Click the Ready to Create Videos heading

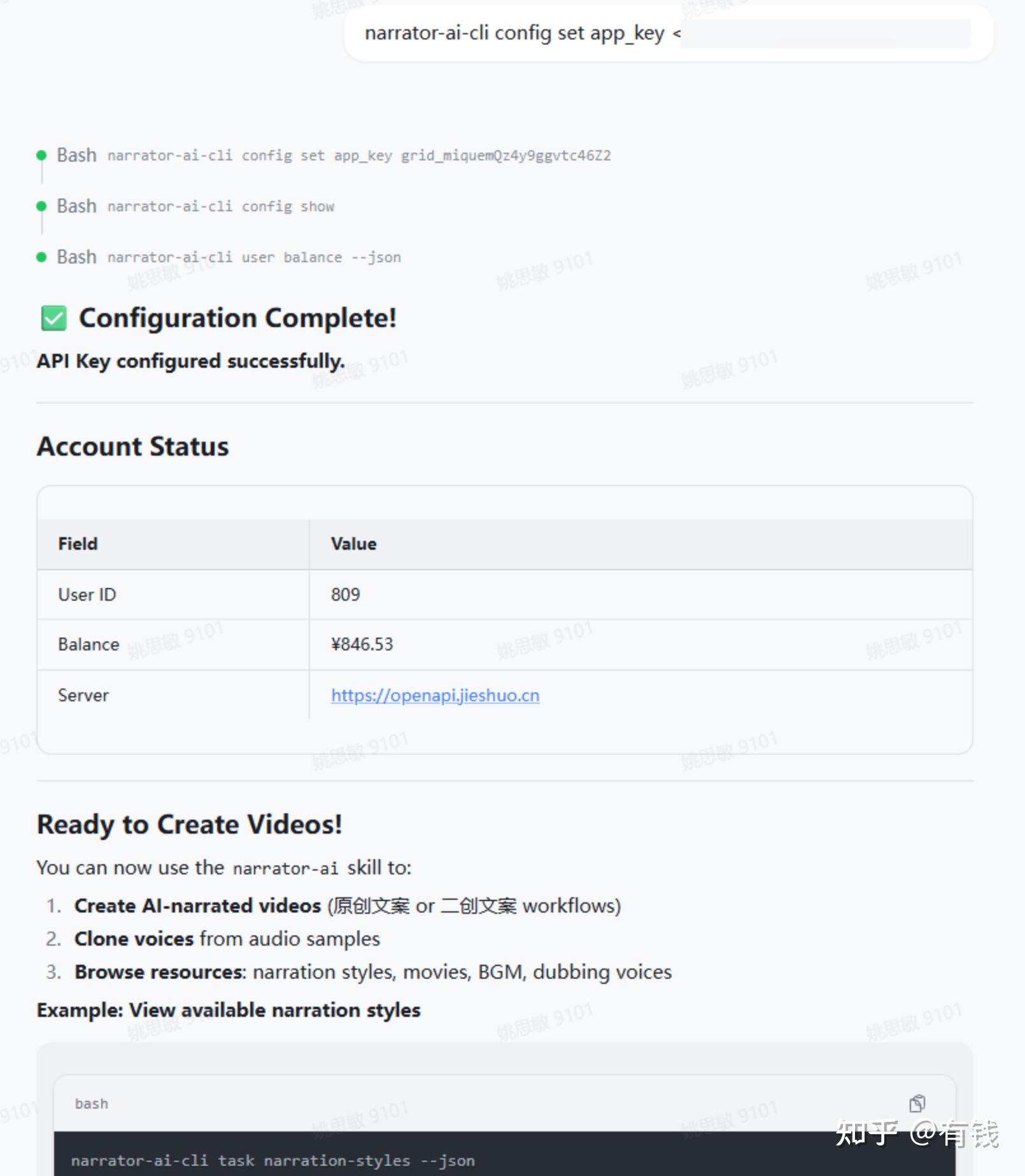pos(189,824)
